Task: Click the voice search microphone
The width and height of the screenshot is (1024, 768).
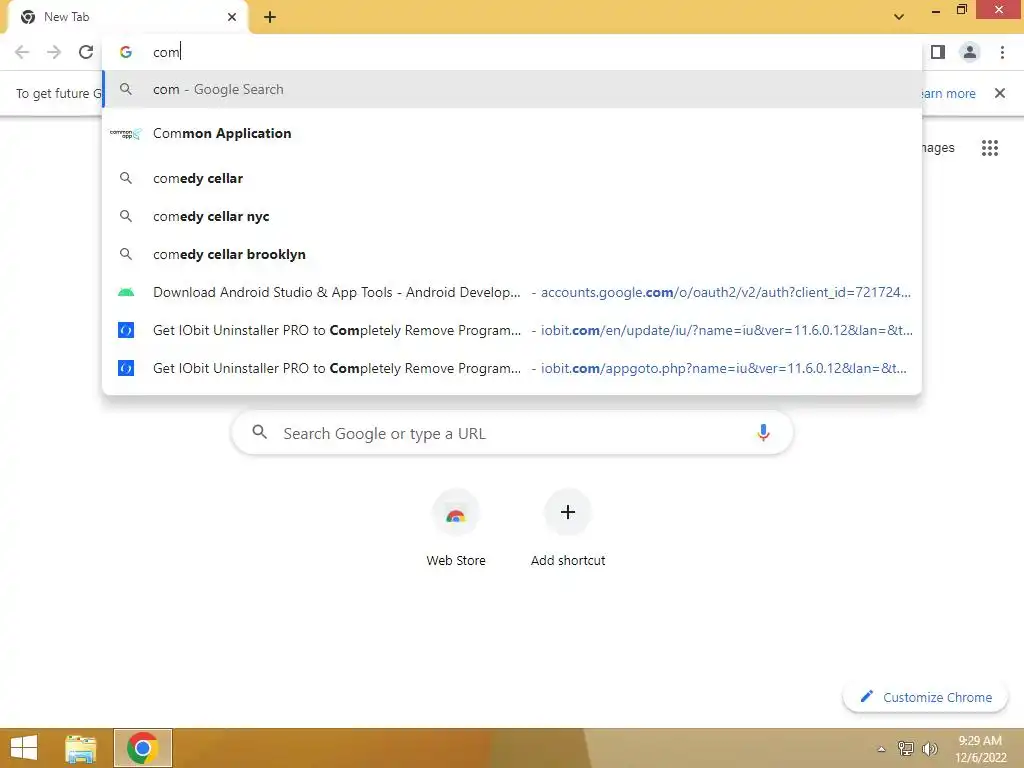Action: [763, 433]
